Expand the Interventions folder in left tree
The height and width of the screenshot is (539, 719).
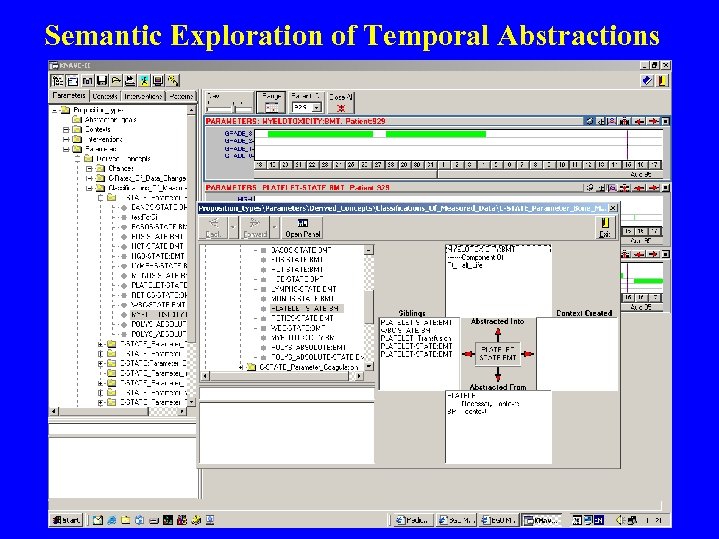(x=66, y=139)
